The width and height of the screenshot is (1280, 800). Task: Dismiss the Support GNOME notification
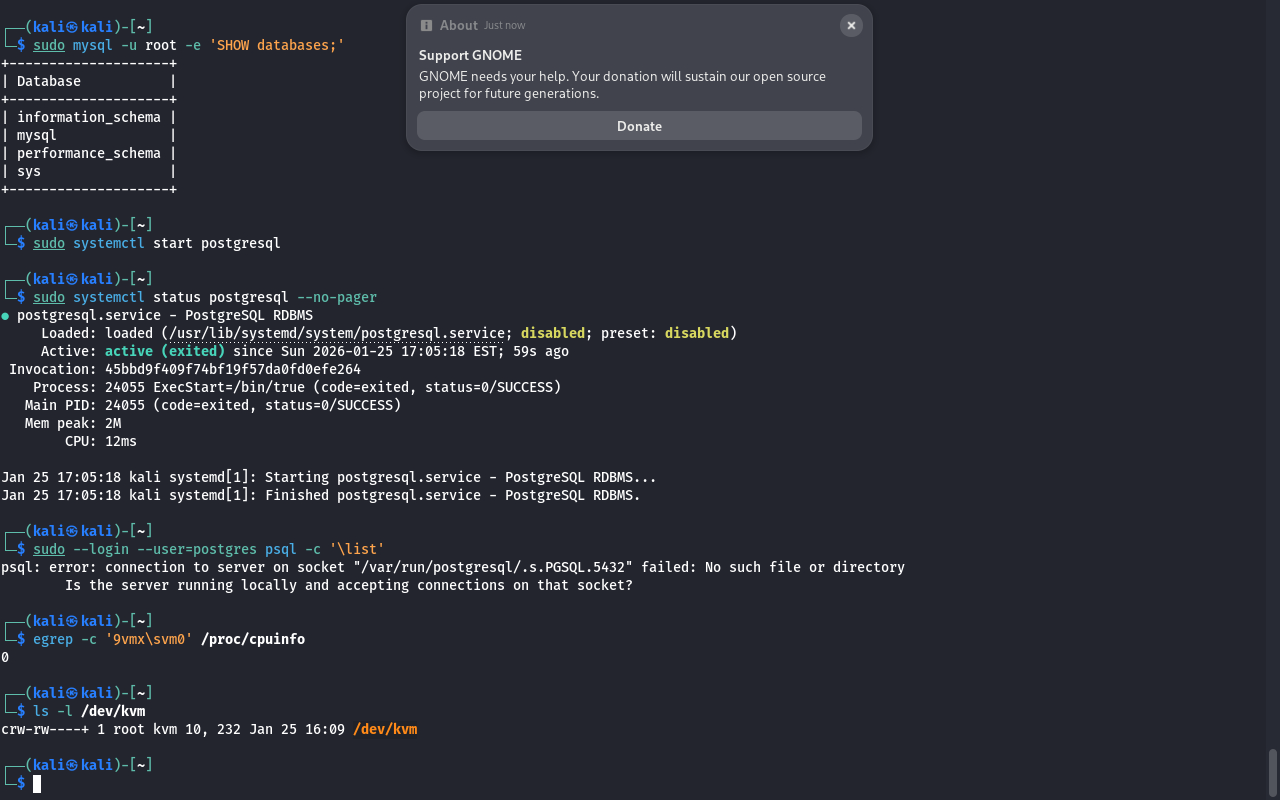point(851,26)
